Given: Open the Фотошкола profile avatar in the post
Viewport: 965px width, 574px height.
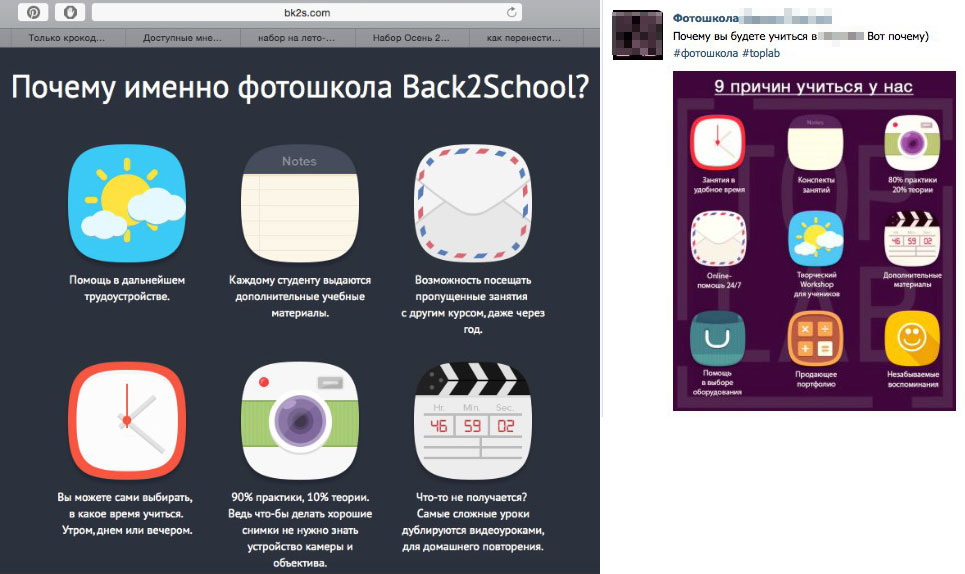Looking at the screenshot, I should 638,34.
